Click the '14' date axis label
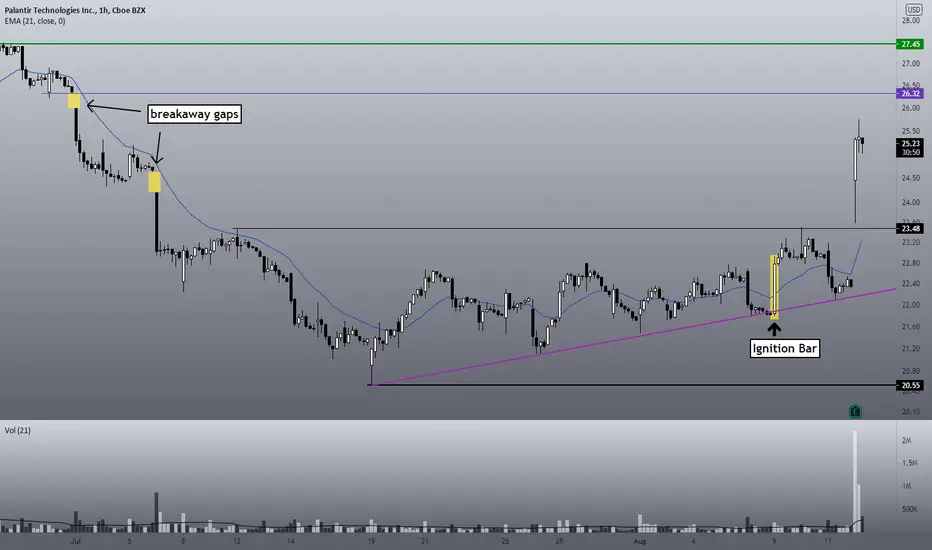The width and height of the screenshot is (932, 550). point(291,541)
